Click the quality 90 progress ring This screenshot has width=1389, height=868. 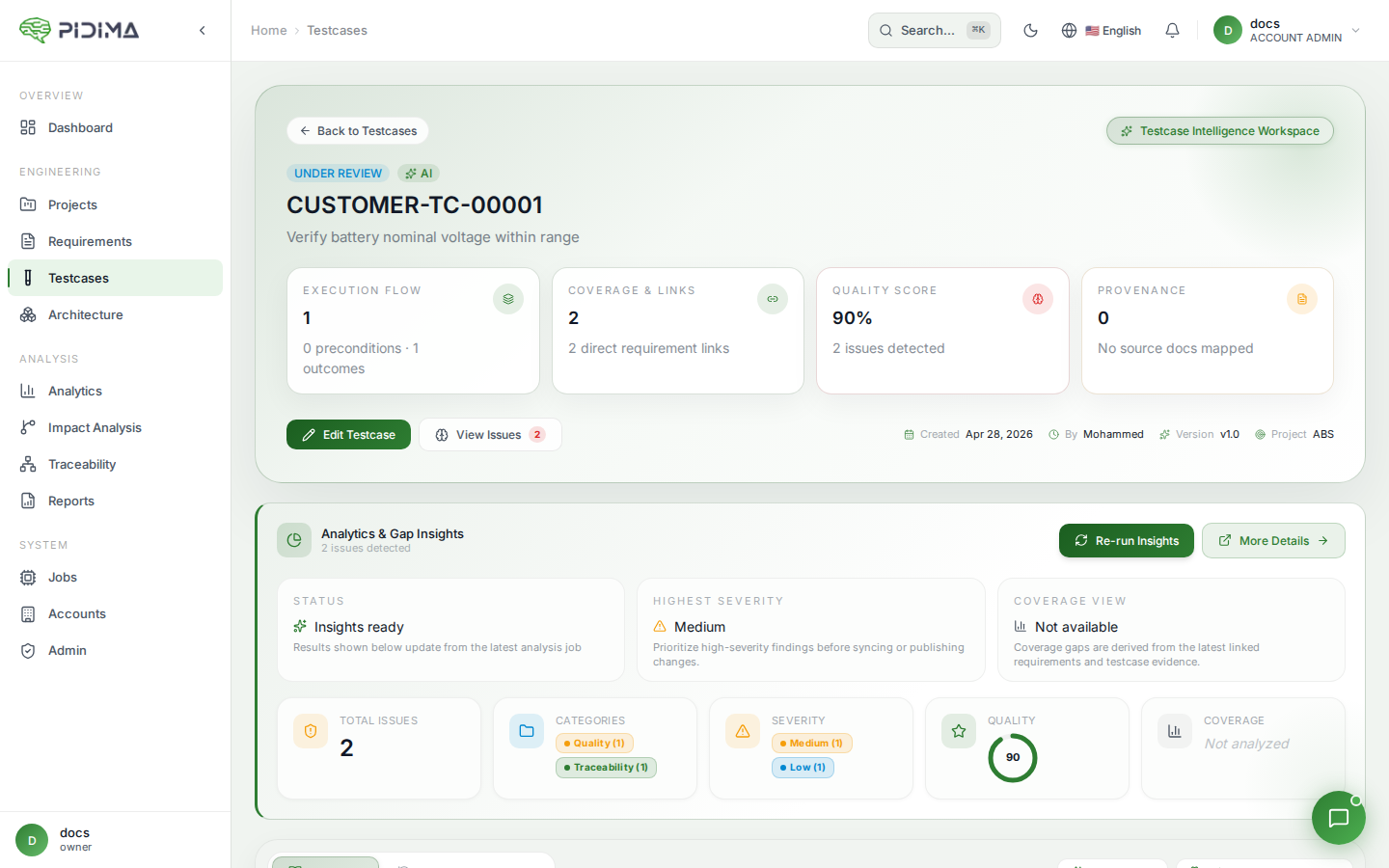[1013, 757]
